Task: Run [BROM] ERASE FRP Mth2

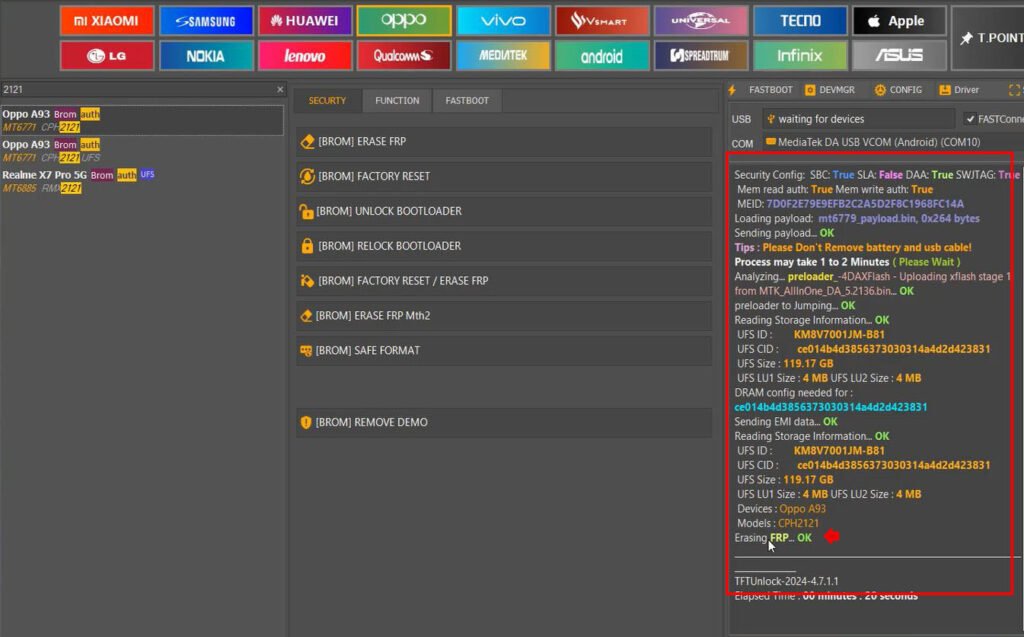Action: (x=504, y=316)
